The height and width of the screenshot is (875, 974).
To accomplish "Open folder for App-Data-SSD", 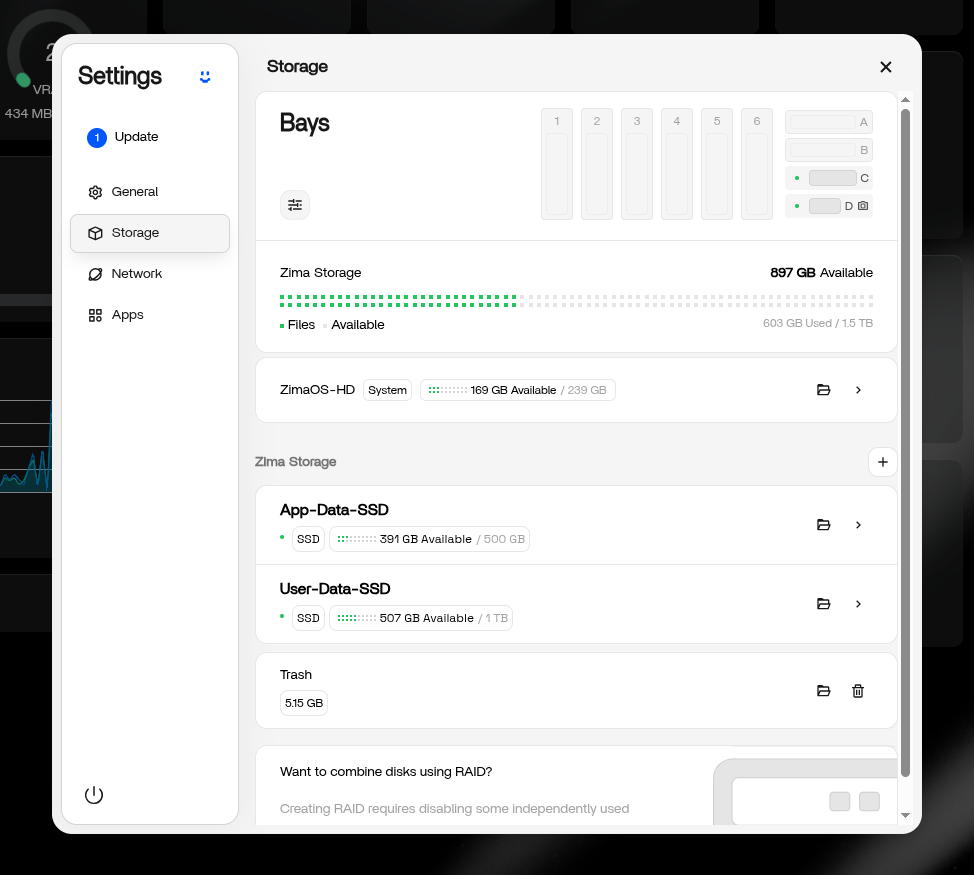I will [x=824, y=525].
